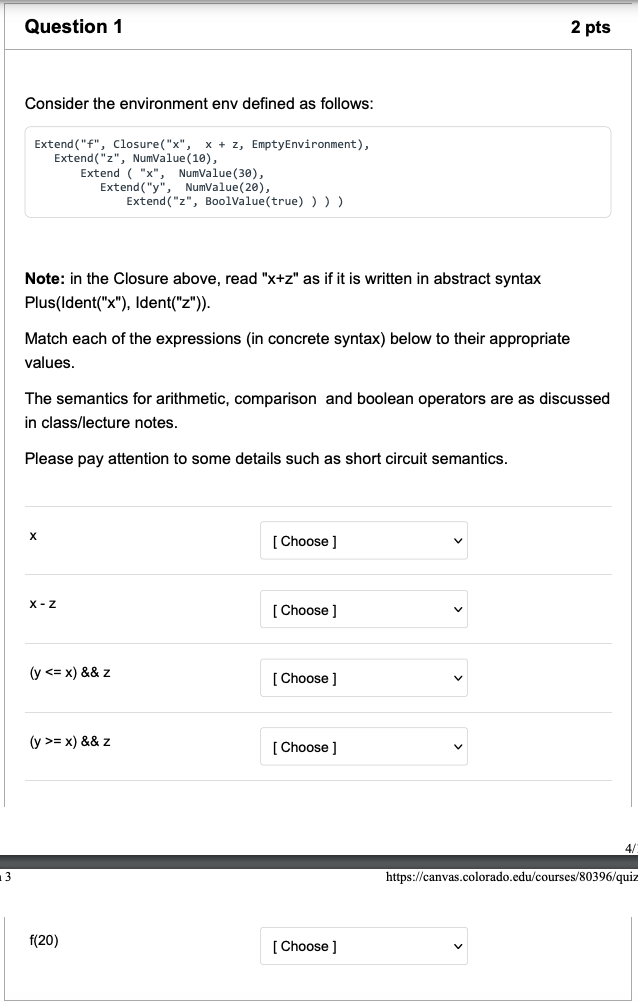Image resolution: width=638 pixels, height=1002 pixels.
Task: Click the x - z expression label
Action: point(41,604)
